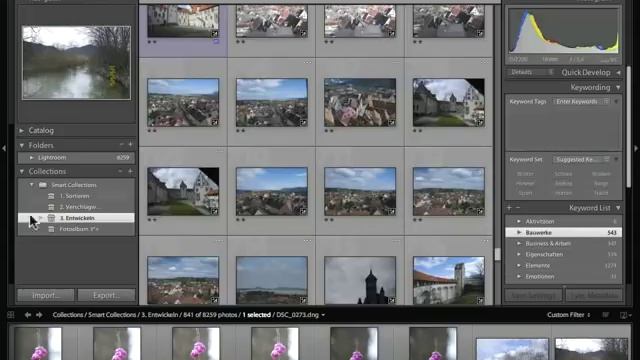Click the Sync Metadata button
This screenshot has width=640, height=360.
[594, 295]
